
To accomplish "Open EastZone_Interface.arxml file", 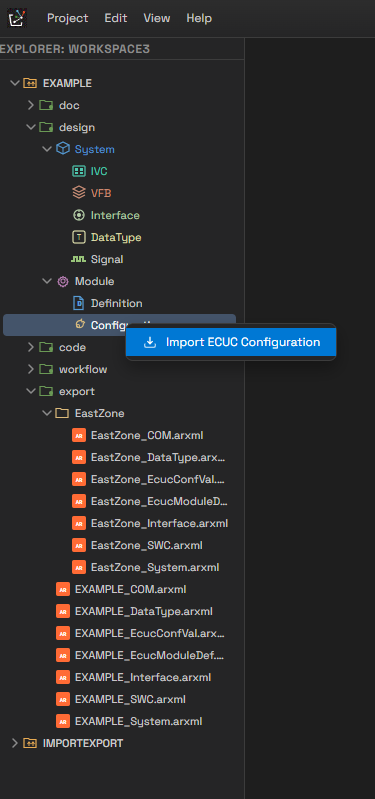I will (159, 523).
